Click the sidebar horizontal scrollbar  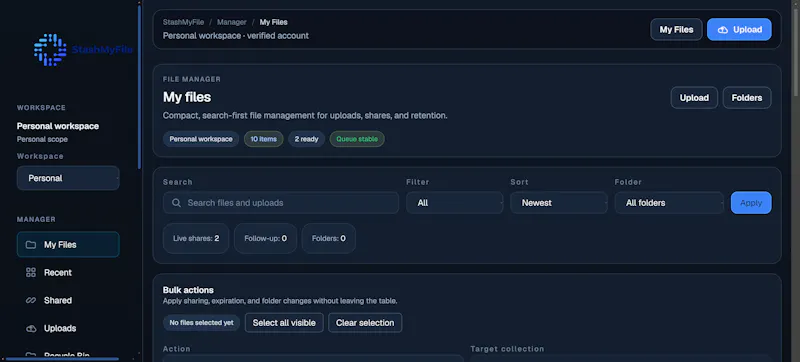tap(62, 359)
